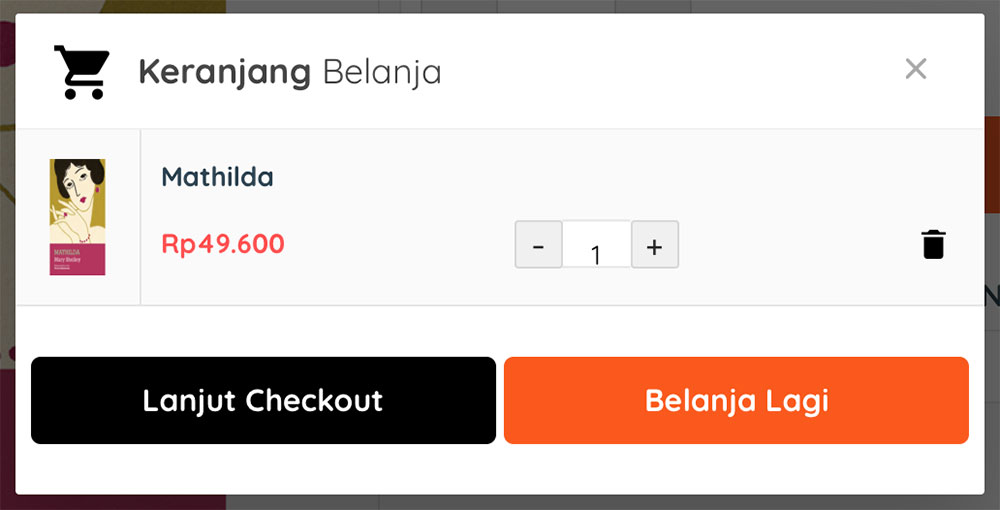Click the orange strip behind the dialog edge
This screenshot has width=1000, height=510.
coord(992,166)
